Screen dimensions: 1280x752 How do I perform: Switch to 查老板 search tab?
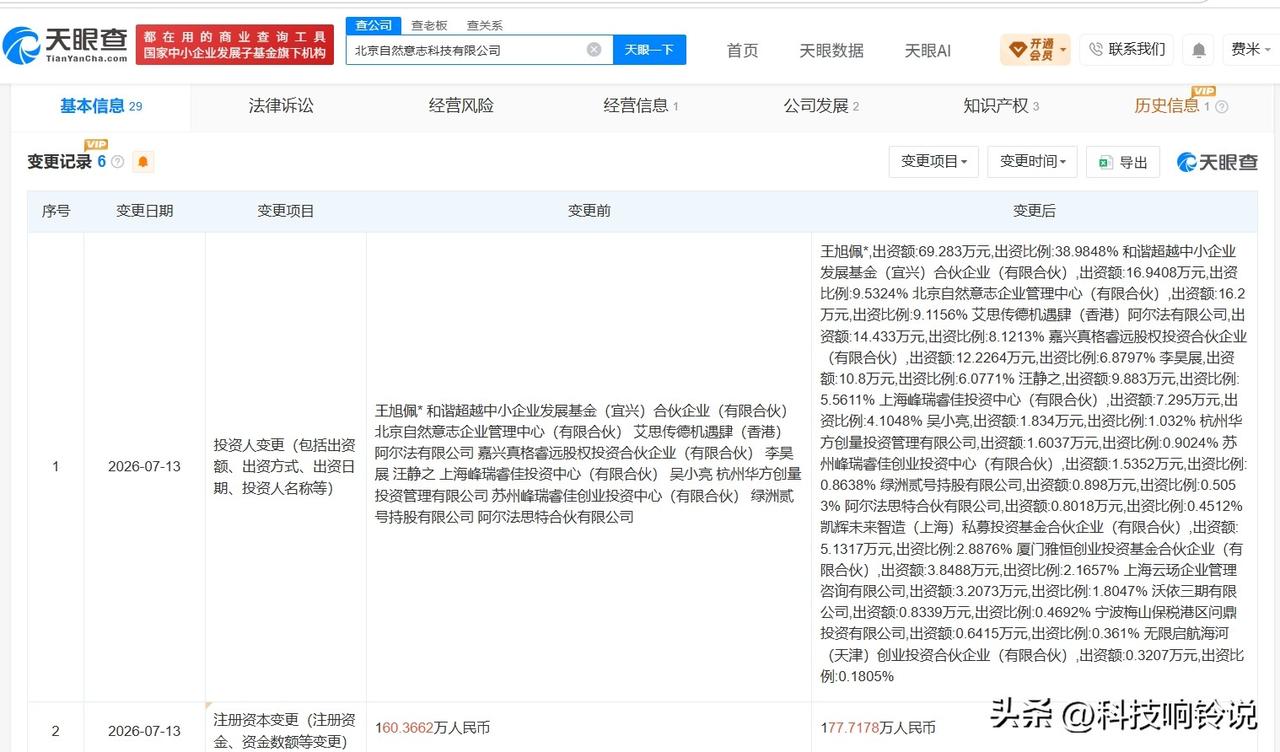pyautogui.click(x=429, y=25)
